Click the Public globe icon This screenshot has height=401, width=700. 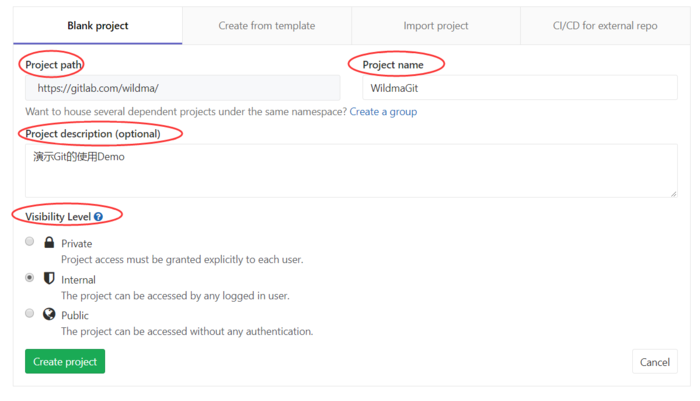tap(49, 314)
